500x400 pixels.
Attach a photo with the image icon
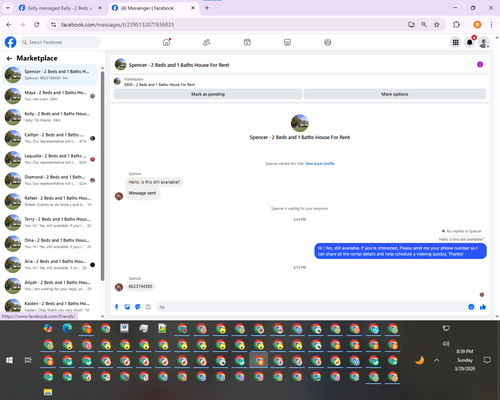[x=127, y=307]
